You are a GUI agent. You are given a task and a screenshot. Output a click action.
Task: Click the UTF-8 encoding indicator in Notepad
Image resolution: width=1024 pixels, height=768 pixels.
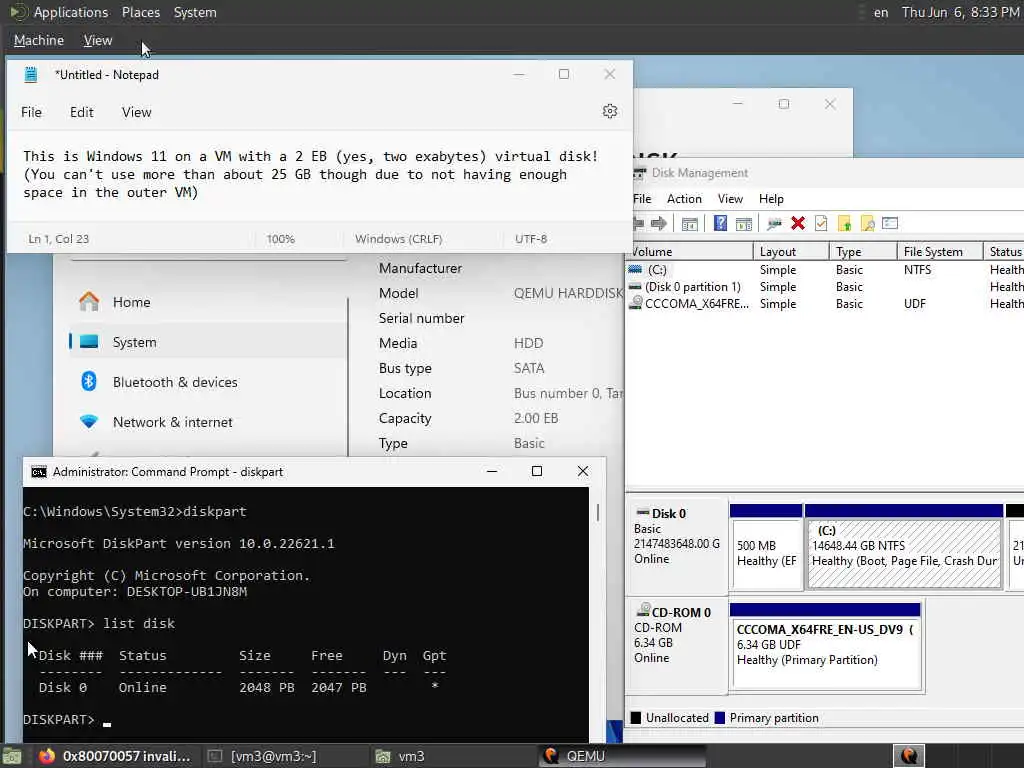coord(531,239)
